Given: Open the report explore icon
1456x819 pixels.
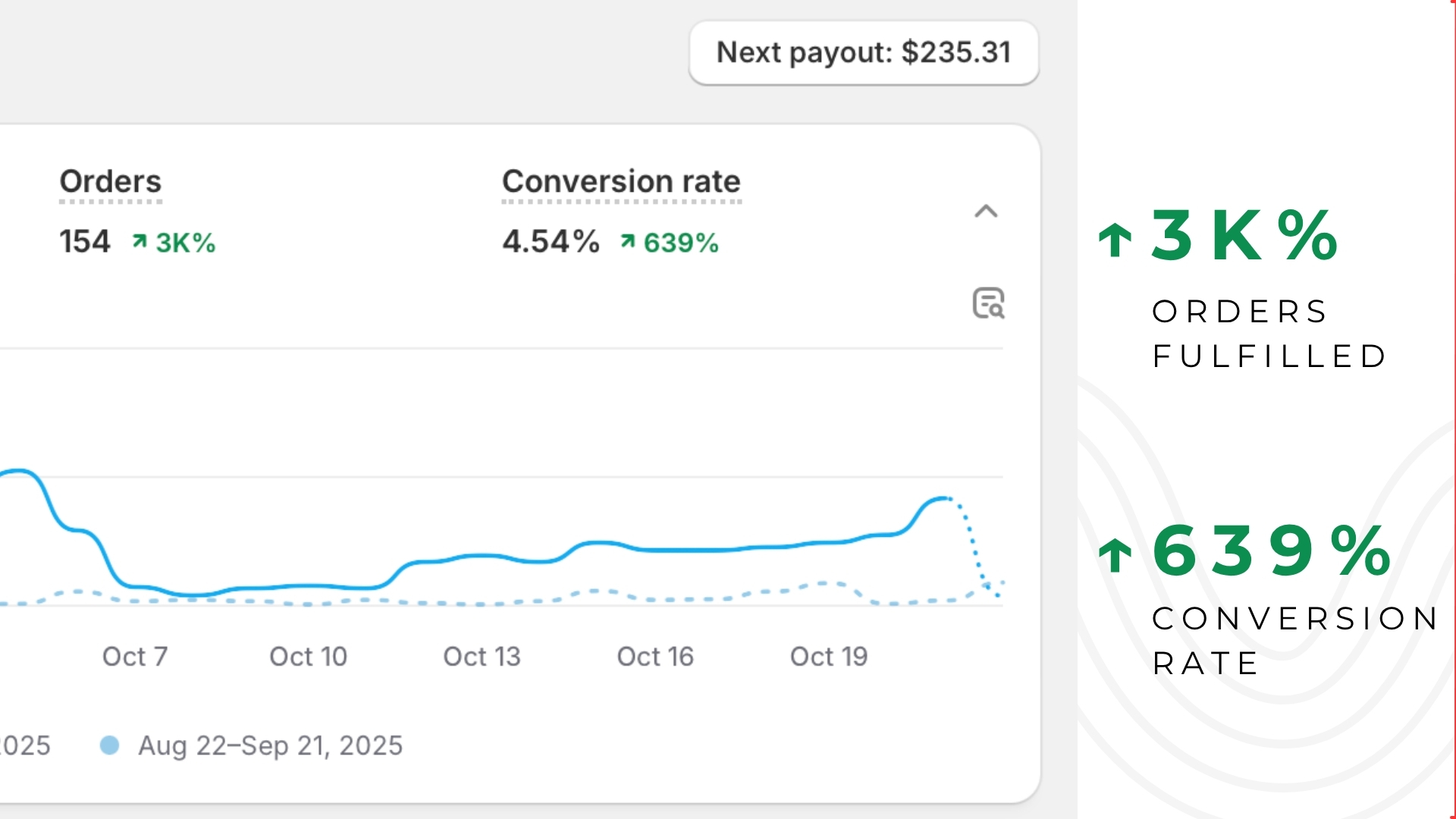Looking at the screenshot, I should (x=988, y=303).
